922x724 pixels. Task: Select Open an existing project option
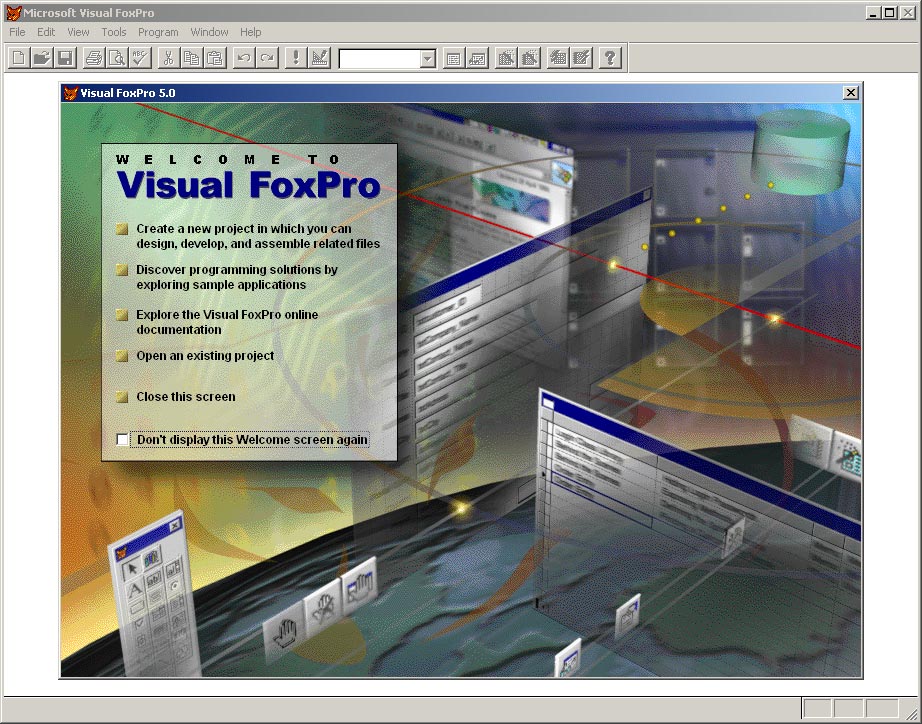(x=195, y=356)
